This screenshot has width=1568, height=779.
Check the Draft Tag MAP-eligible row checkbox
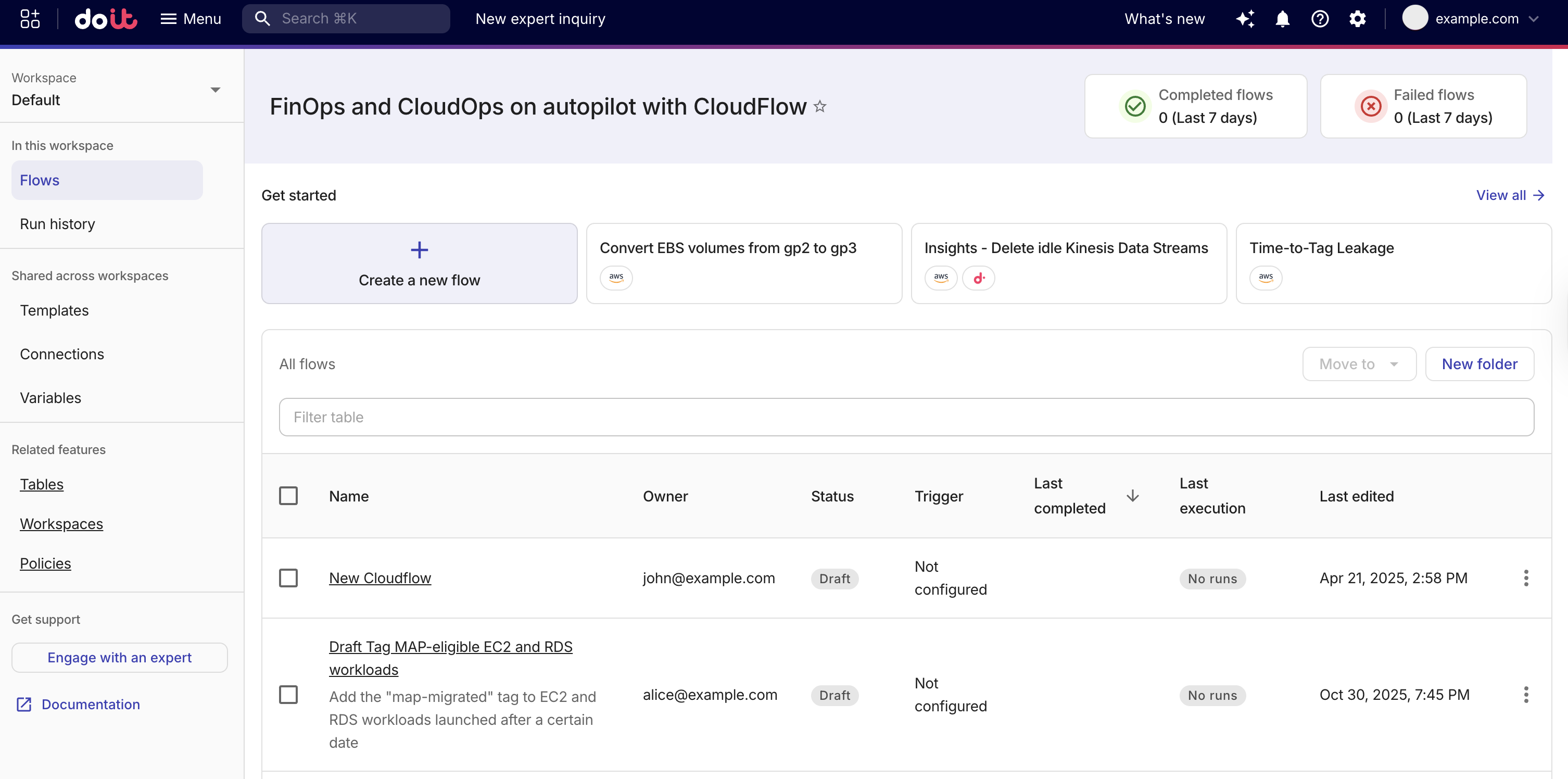point(288,695)
